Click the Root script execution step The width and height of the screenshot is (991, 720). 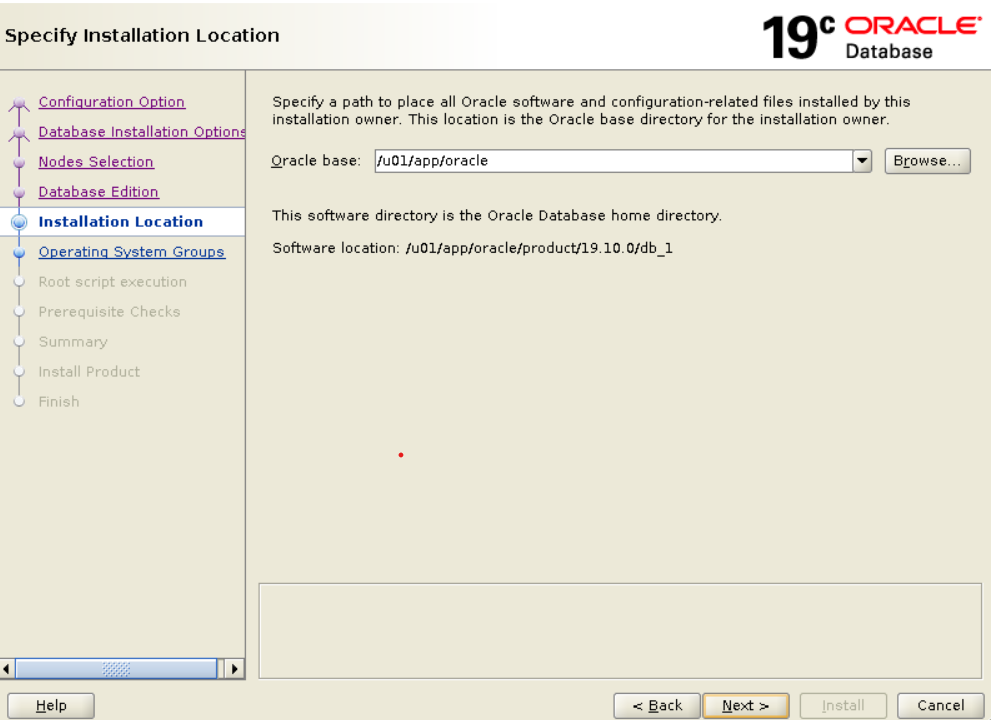pos(112,282)
